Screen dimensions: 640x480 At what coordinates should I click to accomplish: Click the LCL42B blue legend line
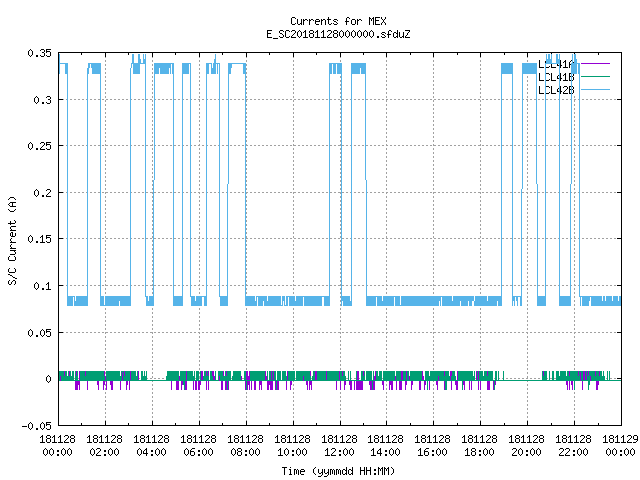click(x=595, y=89)
